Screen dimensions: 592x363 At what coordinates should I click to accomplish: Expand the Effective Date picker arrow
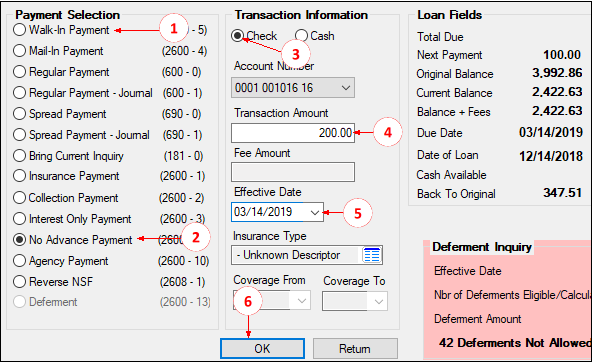point(314,212)
